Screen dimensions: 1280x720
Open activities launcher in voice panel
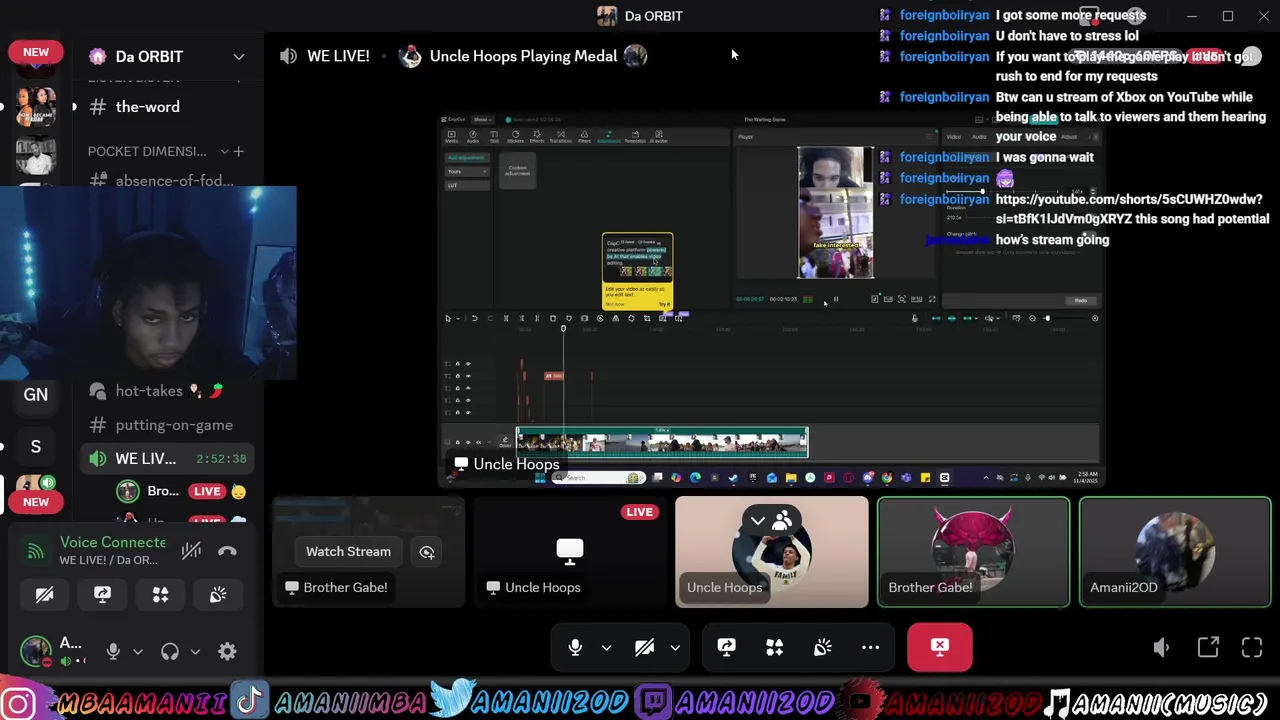(x=160, y=595)
